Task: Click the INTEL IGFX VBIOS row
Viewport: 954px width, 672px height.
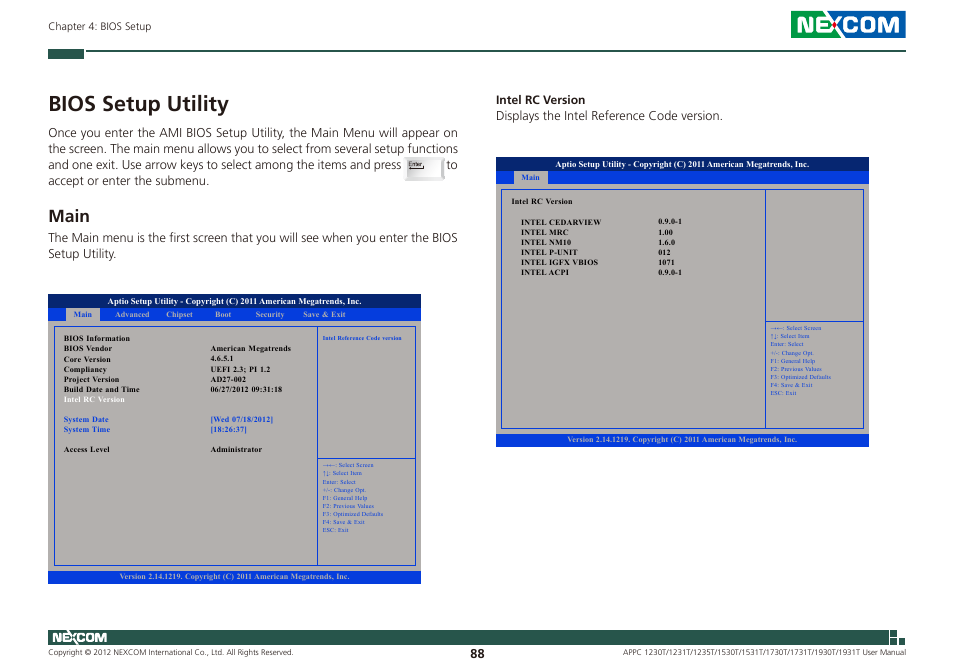Action: (598, 263)
